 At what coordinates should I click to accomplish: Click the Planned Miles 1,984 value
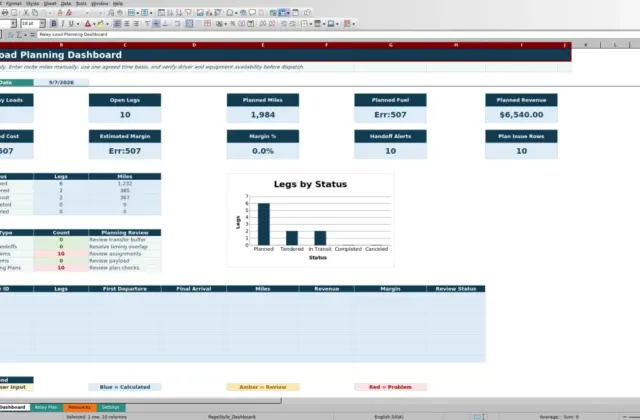point(263,115)
